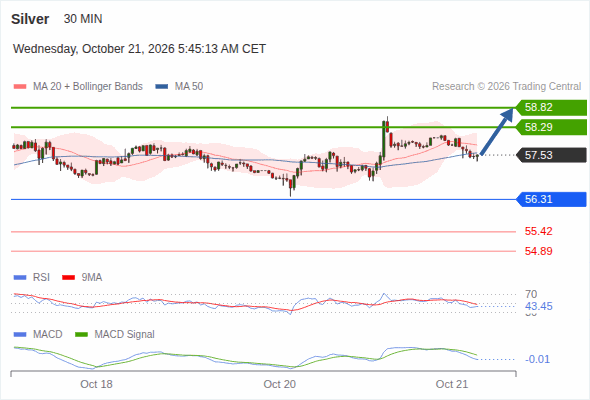Click the RSI legend color marker
Screen dimensions: 590x400
point(20,278)
